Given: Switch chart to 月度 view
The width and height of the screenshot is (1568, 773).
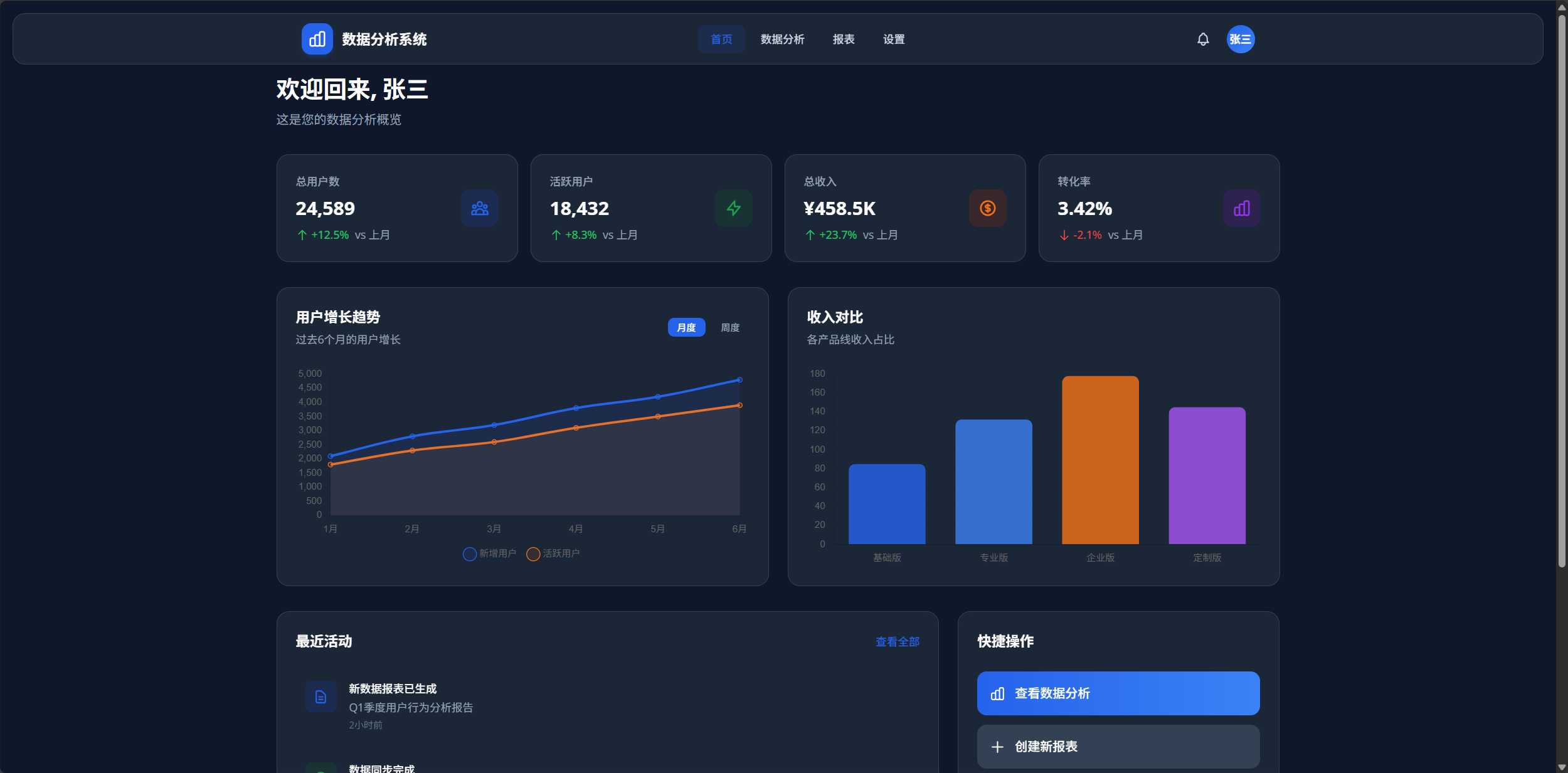Looking at the screenshot, I should [686, 327].
